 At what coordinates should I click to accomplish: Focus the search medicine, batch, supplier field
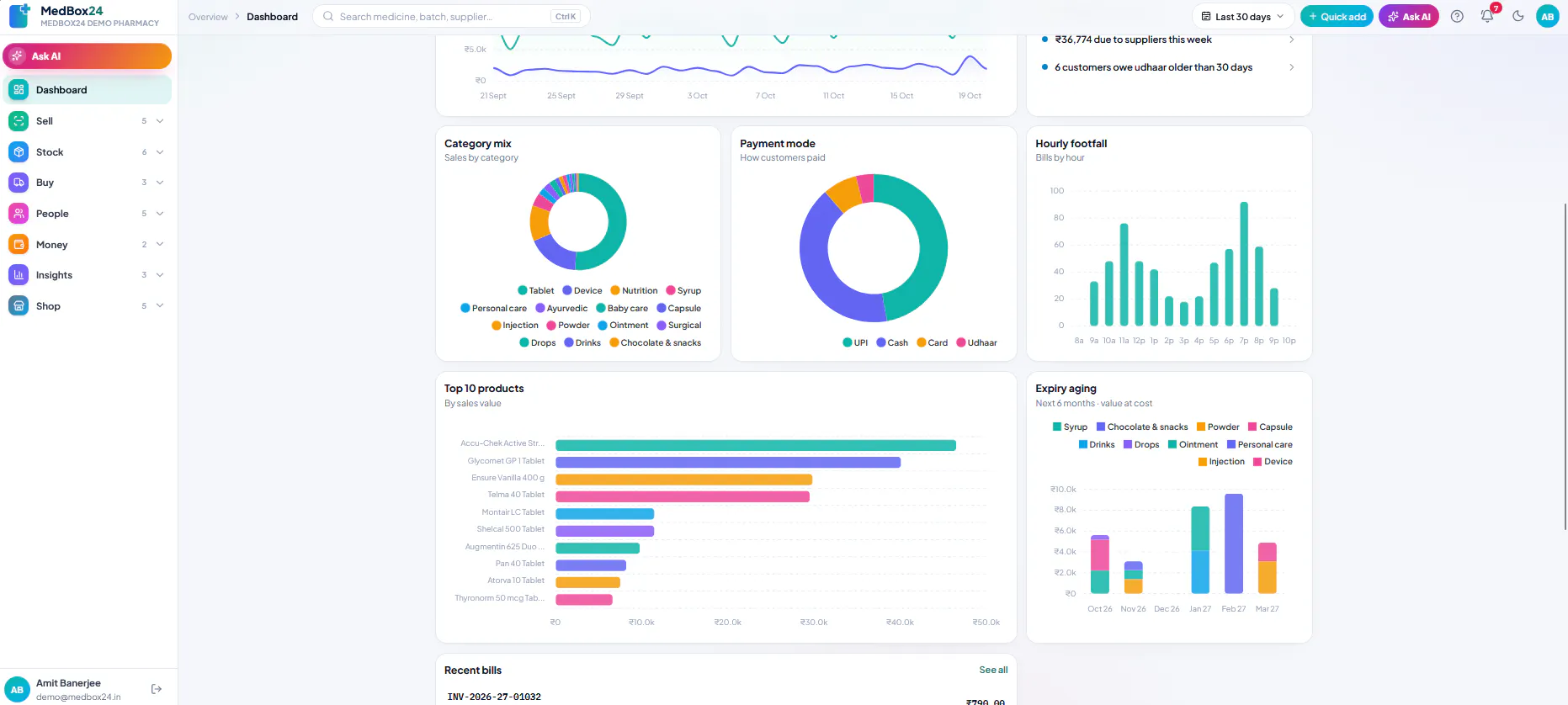tap(451, 16)
